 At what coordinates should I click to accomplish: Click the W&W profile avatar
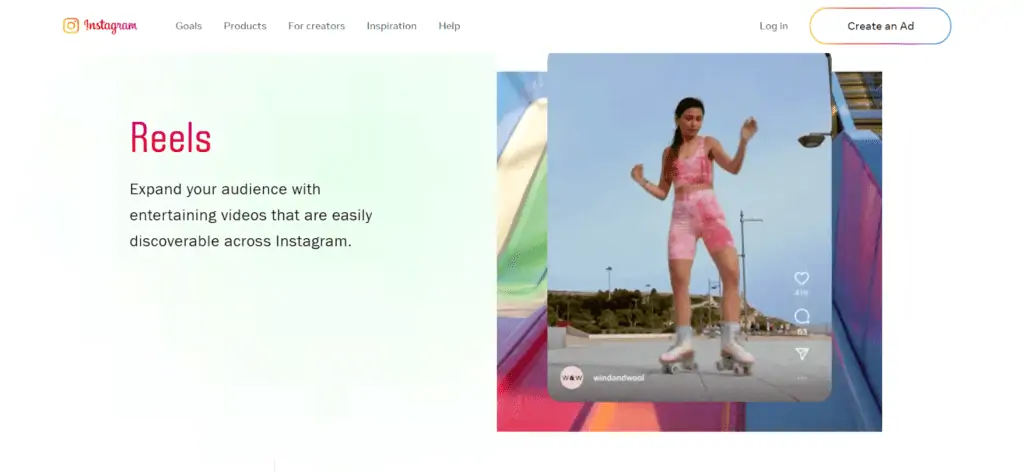pos(572,379)
